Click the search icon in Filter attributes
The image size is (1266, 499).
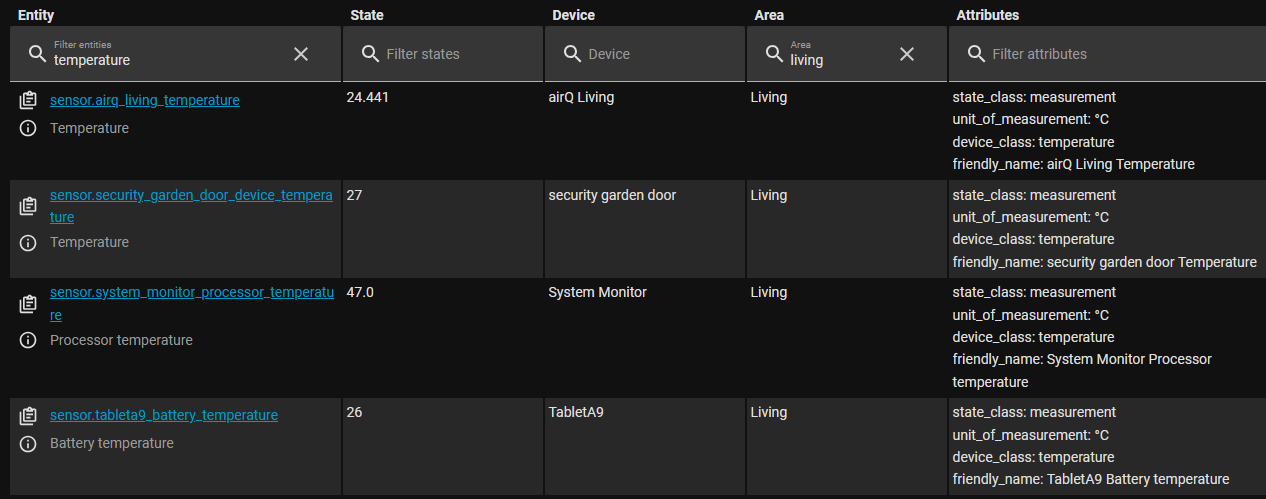[975, 54]
